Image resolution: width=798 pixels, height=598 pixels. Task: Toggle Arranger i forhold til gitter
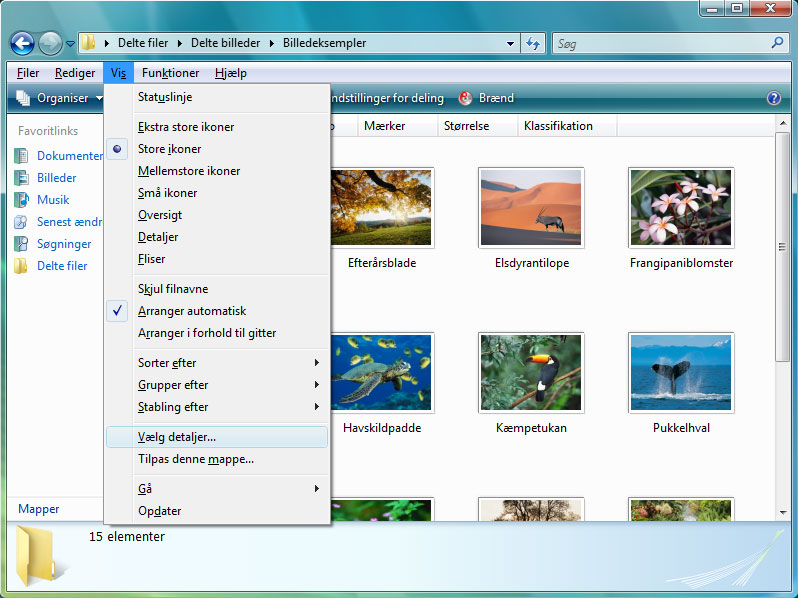(x=206, y=333)
